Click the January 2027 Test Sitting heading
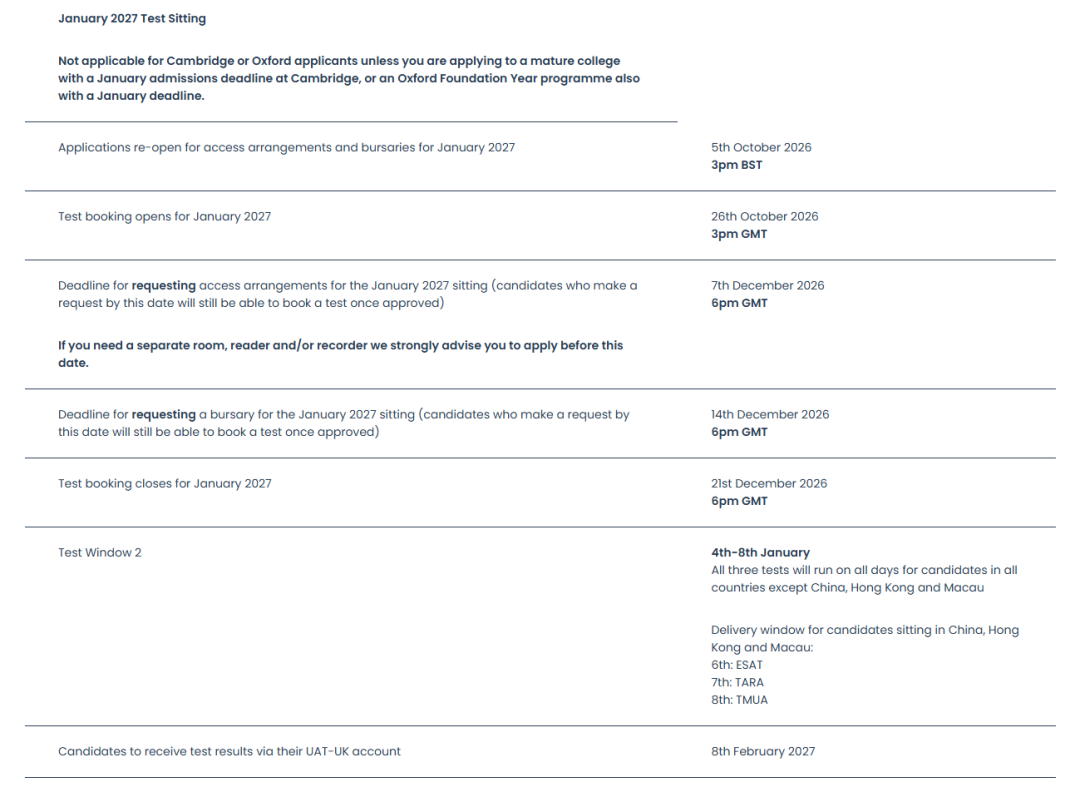This screenshot has width=1080, height=792. click(132, 19)
